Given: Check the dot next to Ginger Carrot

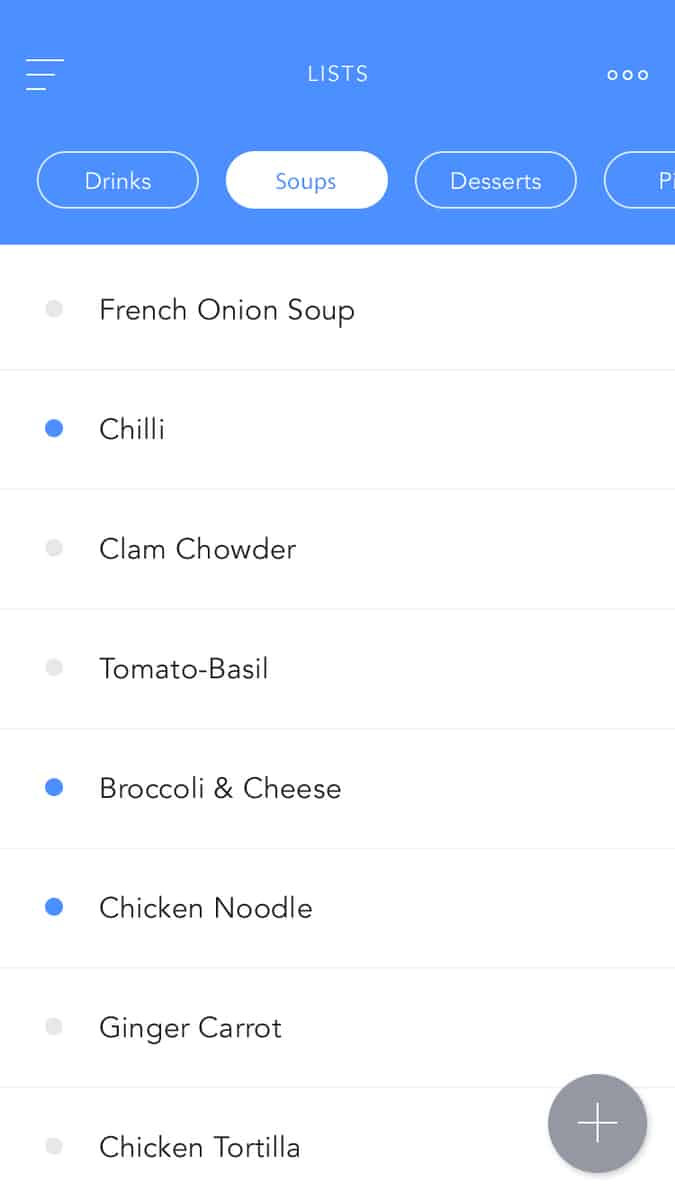Looking at the screenshot, I should [x=54, y=1026].
